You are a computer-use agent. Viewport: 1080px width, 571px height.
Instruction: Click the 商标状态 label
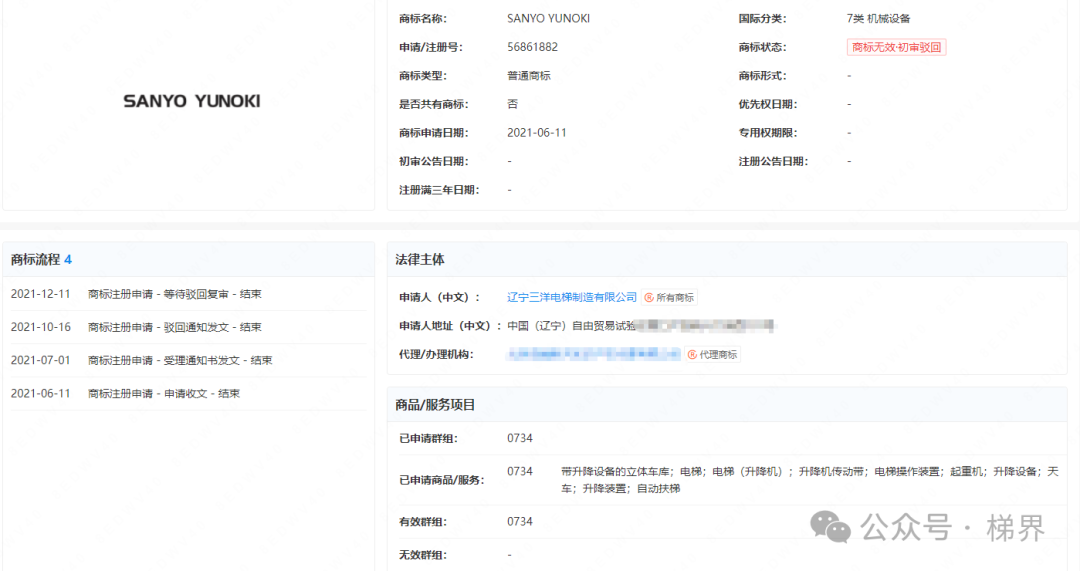pyautogui.click(x=762, y=48)
